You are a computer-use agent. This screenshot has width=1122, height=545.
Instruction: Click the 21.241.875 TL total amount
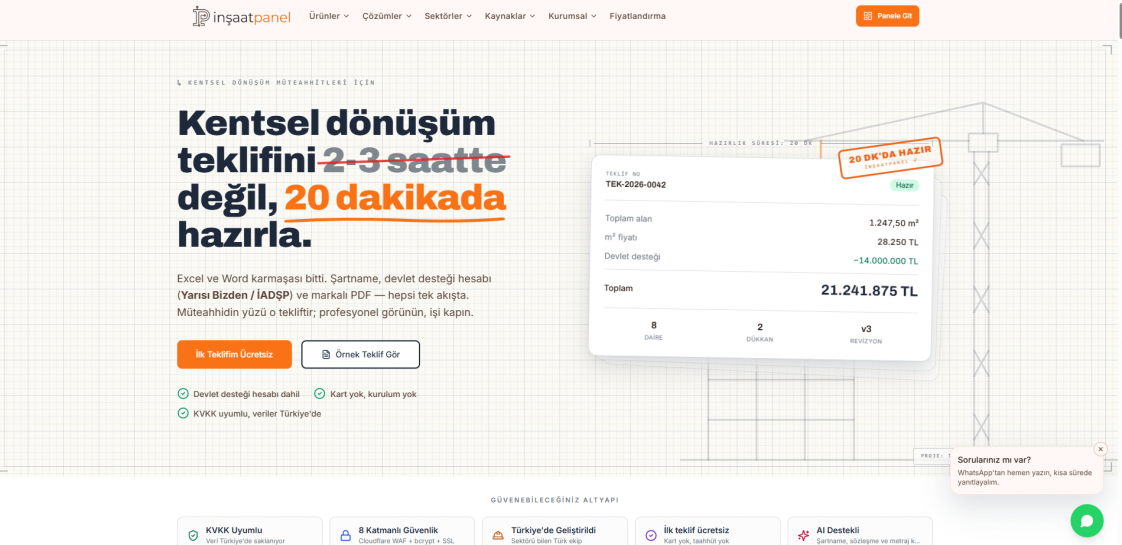coord(869,290)
